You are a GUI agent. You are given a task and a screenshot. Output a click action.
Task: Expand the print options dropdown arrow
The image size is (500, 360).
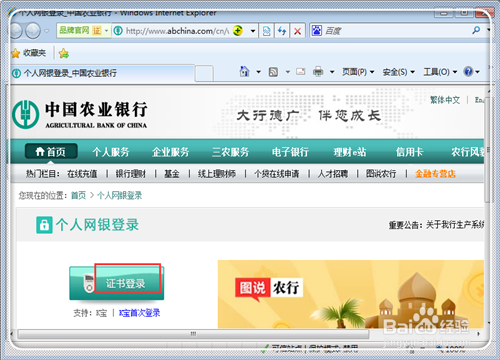click(x=332, y=72)
